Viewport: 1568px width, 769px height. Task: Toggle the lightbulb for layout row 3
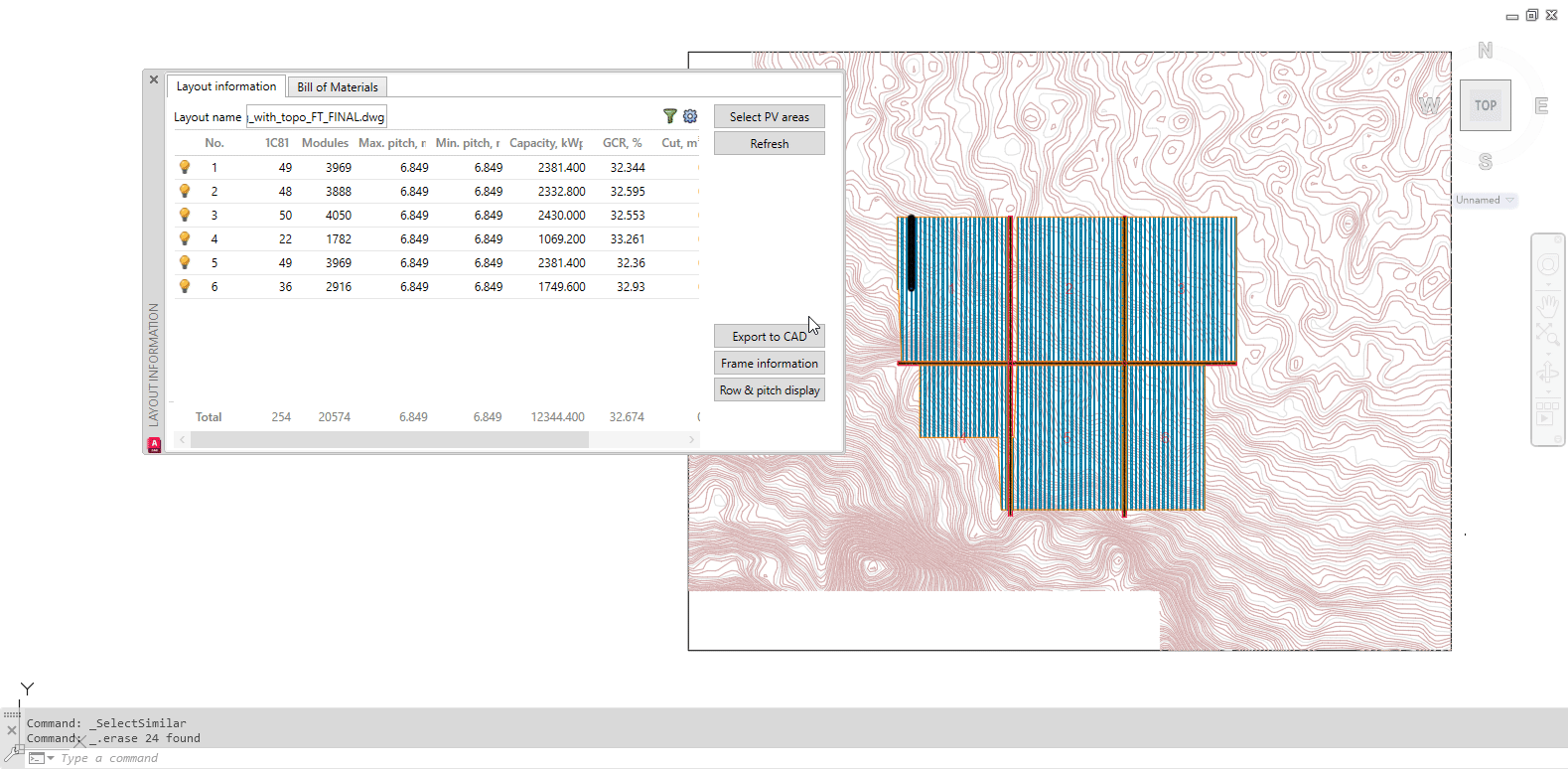tap(185, 215)
